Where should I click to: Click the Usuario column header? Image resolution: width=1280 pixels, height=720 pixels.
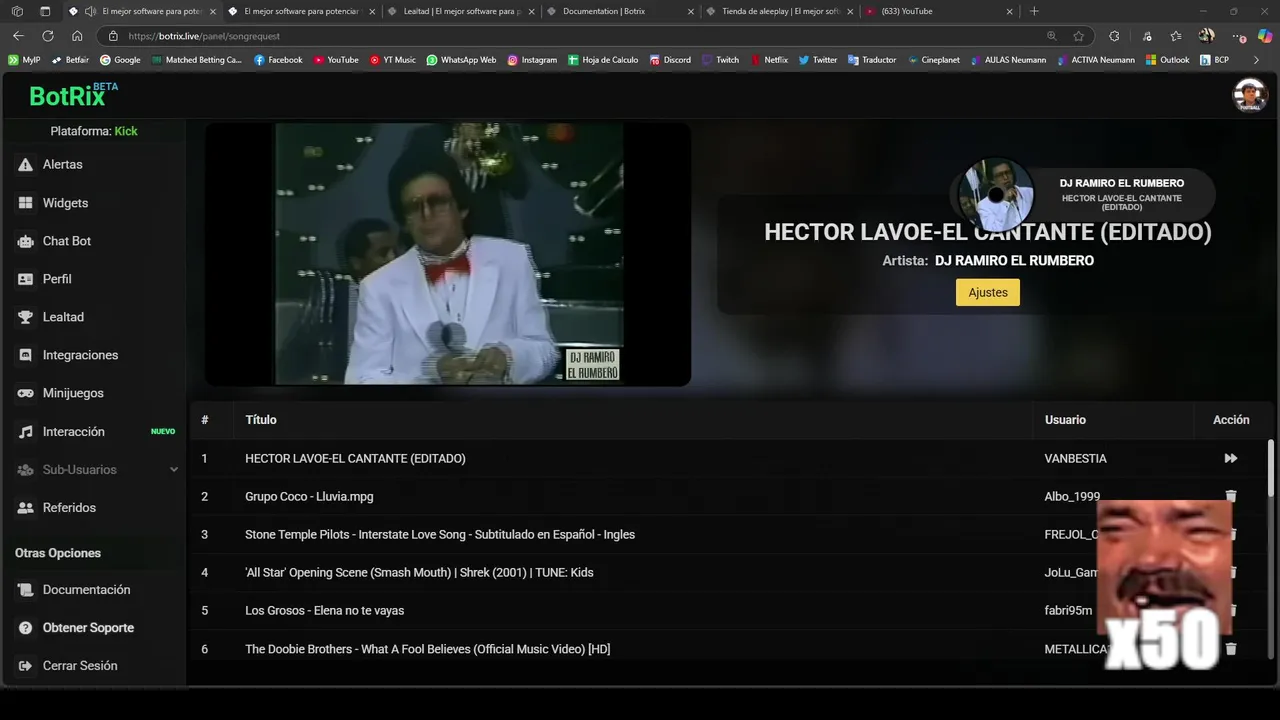1065,420
